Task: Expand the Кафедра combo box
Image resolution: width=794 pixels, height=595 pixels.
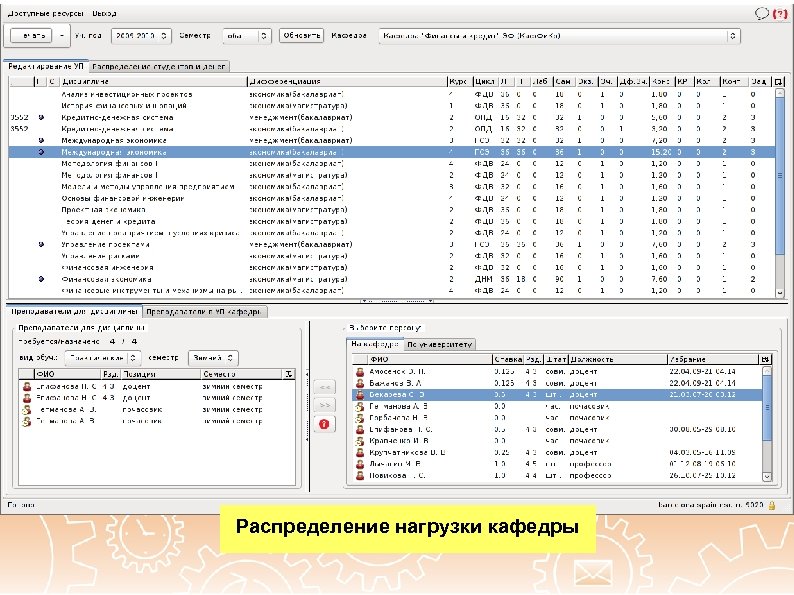Action: tap(559, 35)
